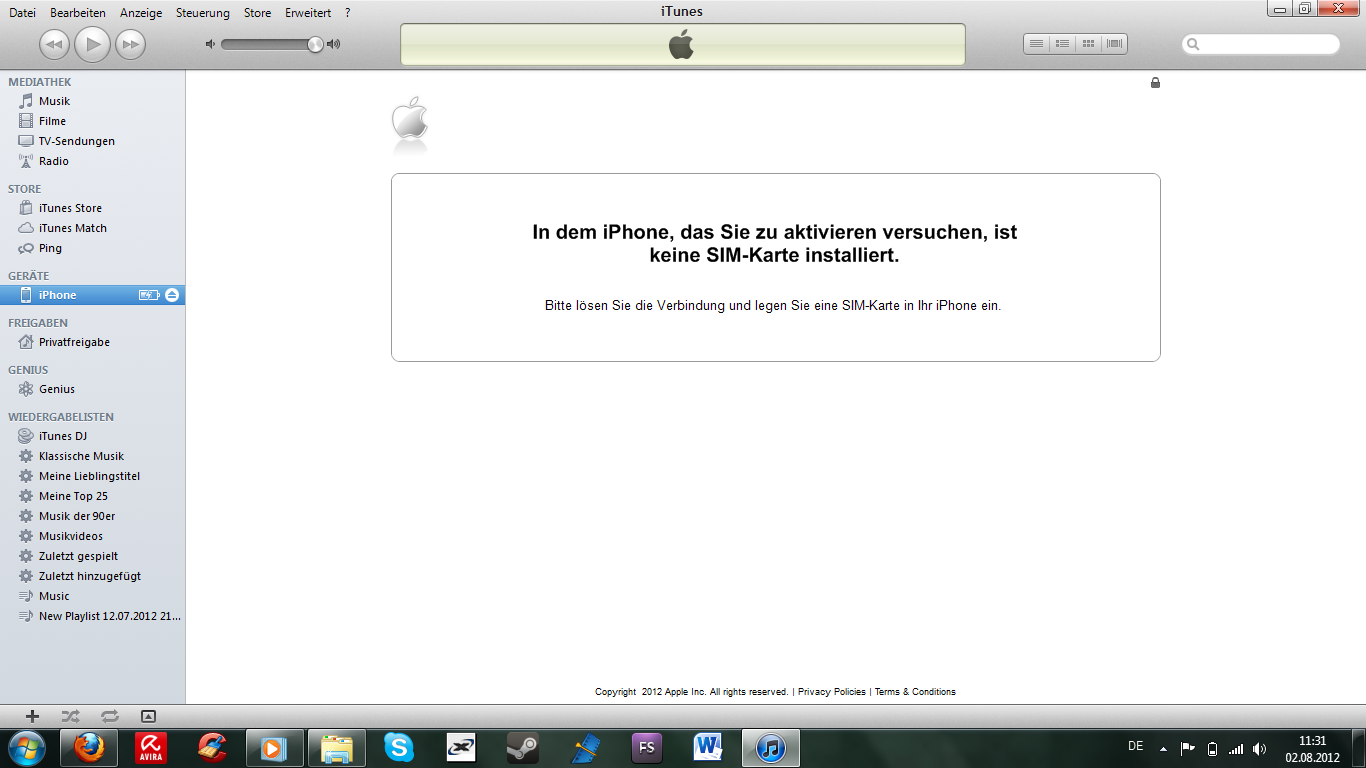Image resolution: width=1366 pixels, height=768 pixels.
Task: Switch to Cover Flow view
Action: click(x=1115, y=44)
